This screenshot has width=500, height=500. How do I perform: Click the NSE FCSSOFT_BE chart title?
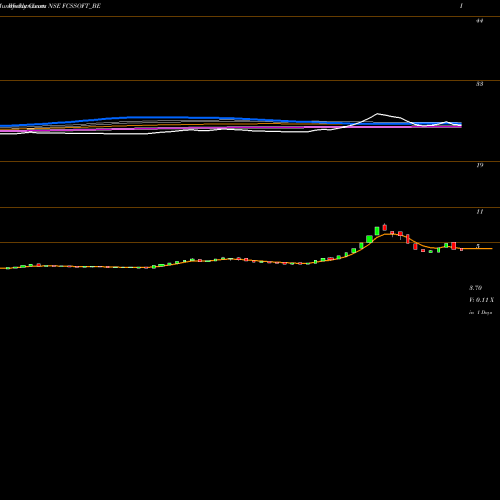[x=74, y=6]
